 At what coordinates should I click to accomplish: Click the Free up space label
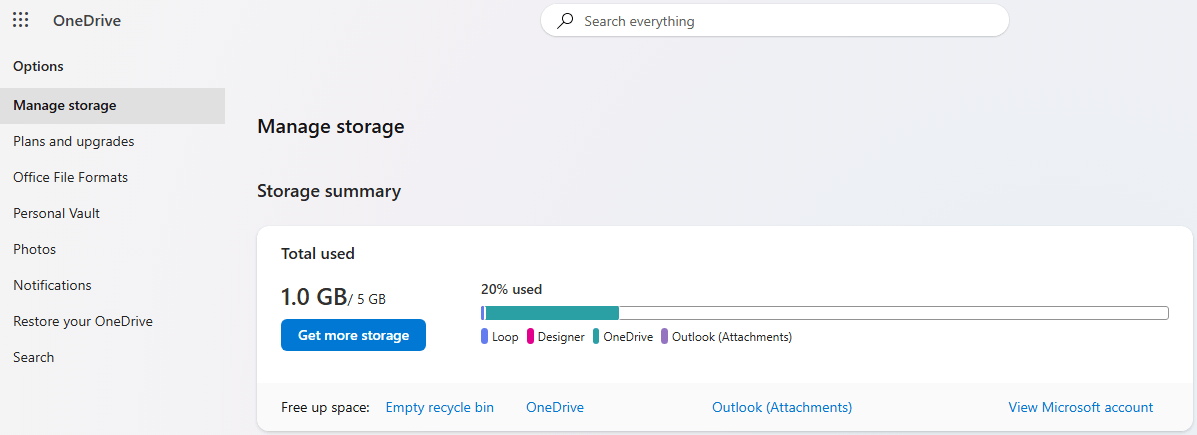(325, 408)
